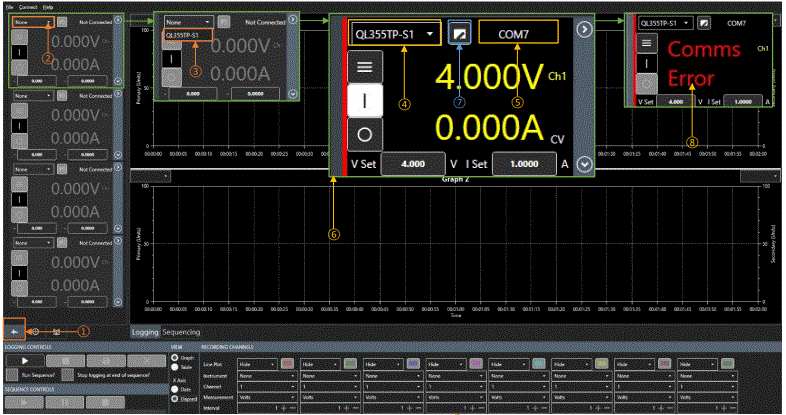Screen dimensions: 786x415
Task: Click the COM7 port field in the 4.000V panel
Action: pyautogui.click(x=518, y=34)
